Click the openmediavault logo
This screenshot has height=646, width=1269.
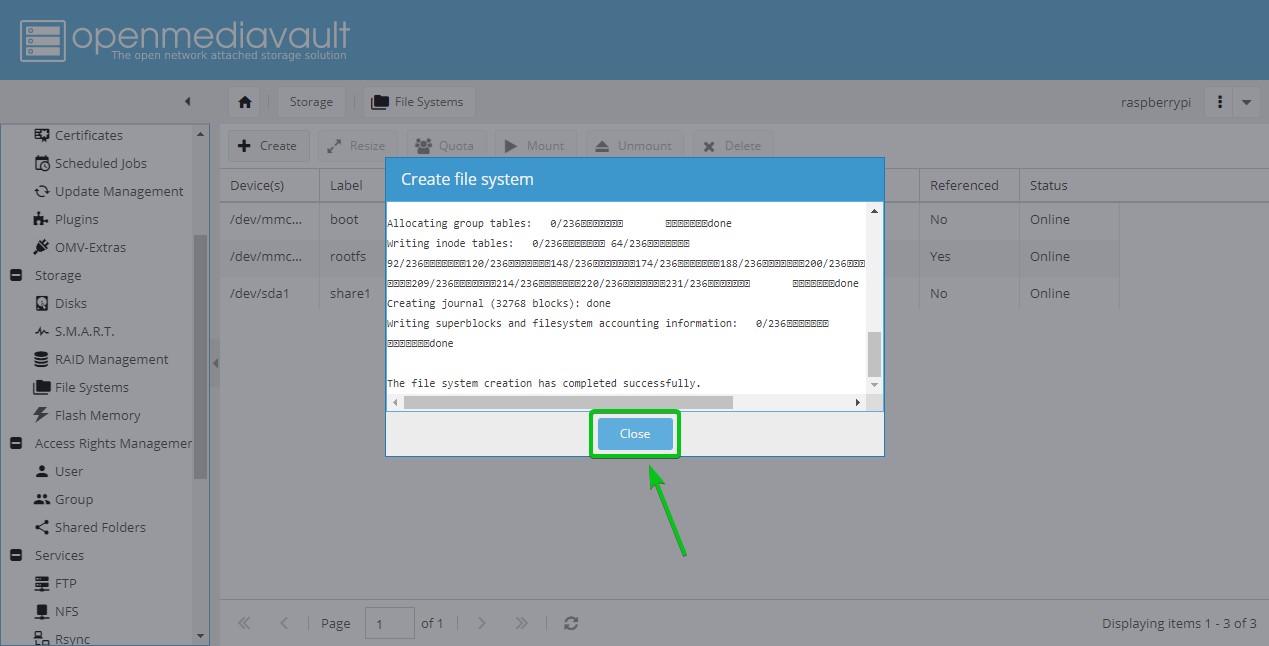pyautogui.click(x=185, y=40)
